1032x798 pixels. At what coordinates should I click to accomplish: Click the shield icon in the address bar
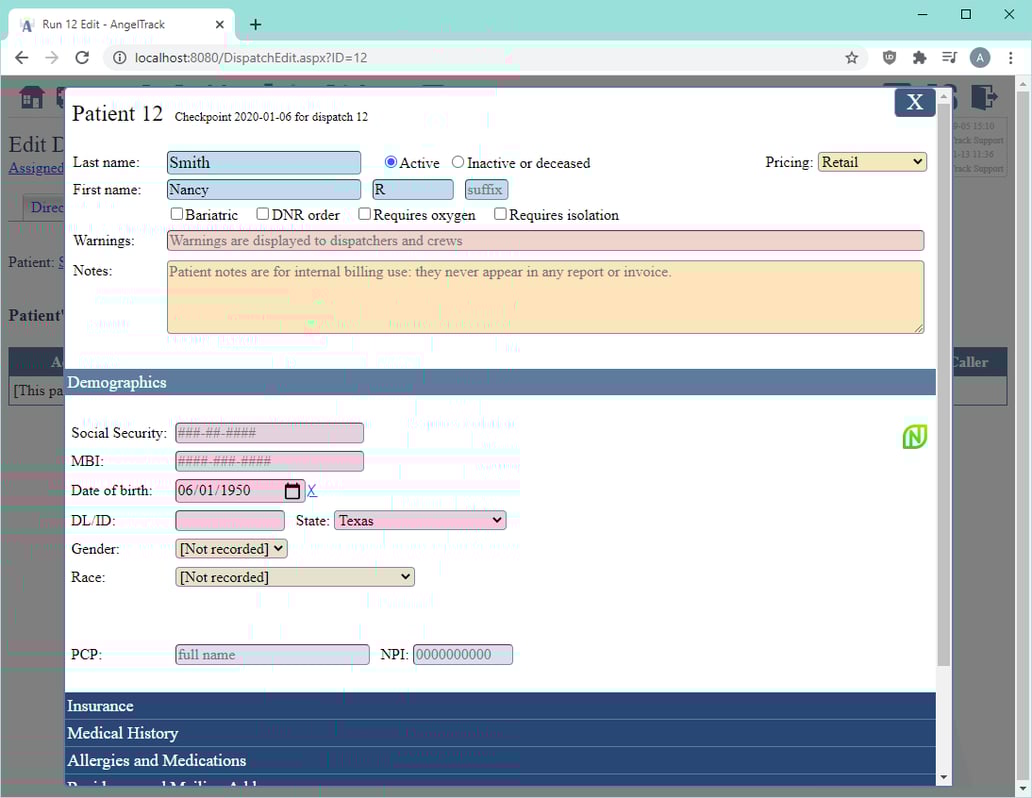click(x=889, y=57)
